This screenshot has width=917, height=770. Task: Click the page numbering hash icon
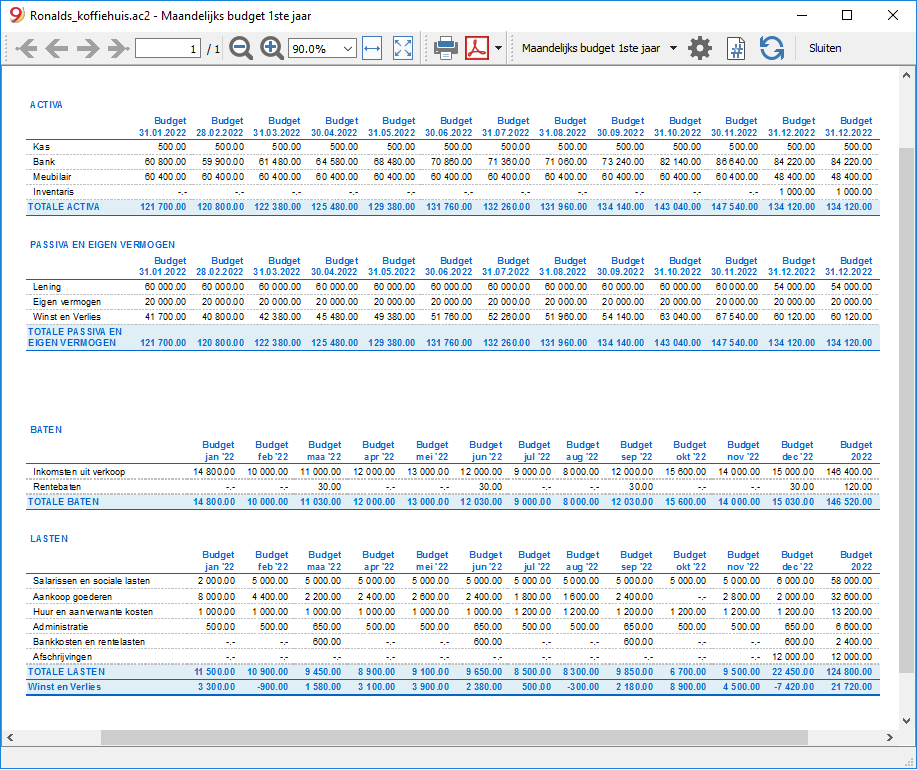pyautogui.click(x=736, y=49)
